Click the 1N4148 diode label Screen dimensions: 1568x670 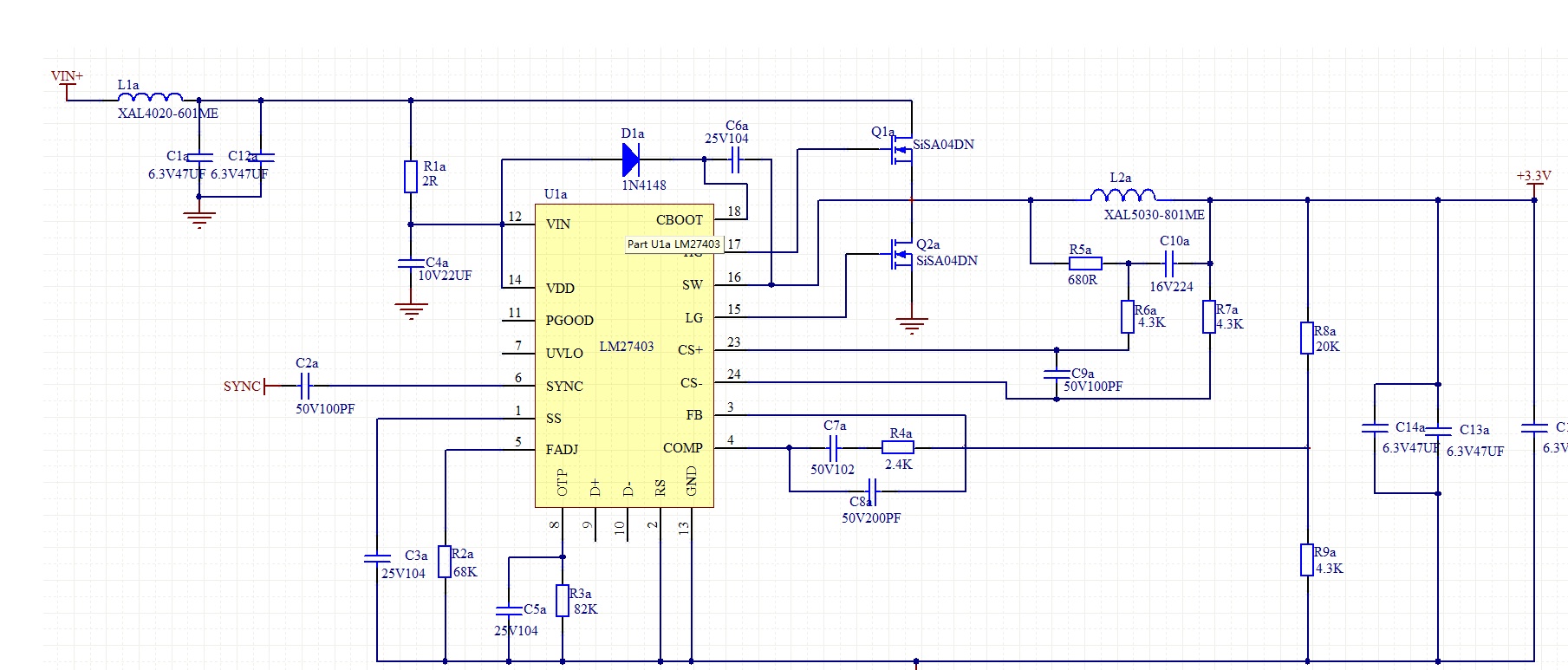(644, 185)
